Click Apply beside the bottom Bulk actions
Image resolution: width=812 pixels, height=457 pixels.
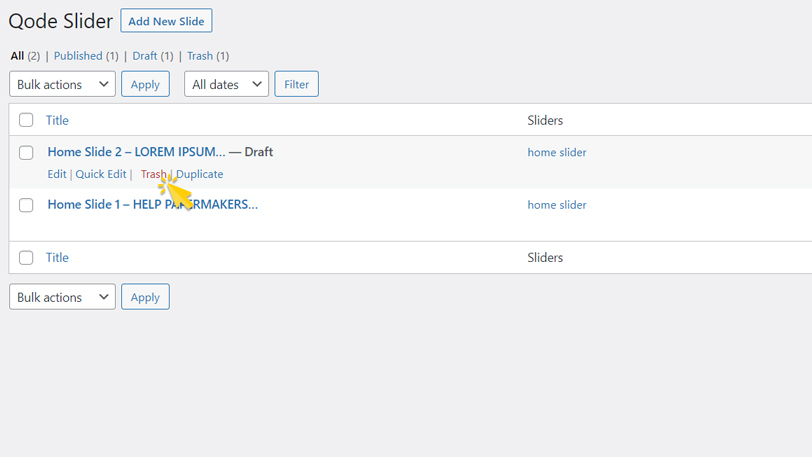tap(145, 297)
